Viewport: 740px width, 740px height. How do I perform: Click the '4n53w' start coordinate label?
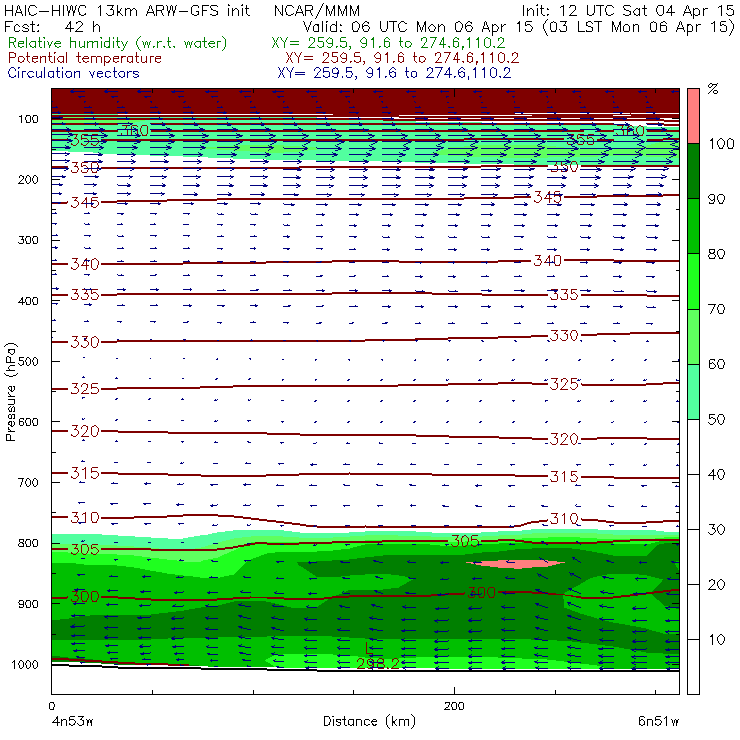point(72,721)
